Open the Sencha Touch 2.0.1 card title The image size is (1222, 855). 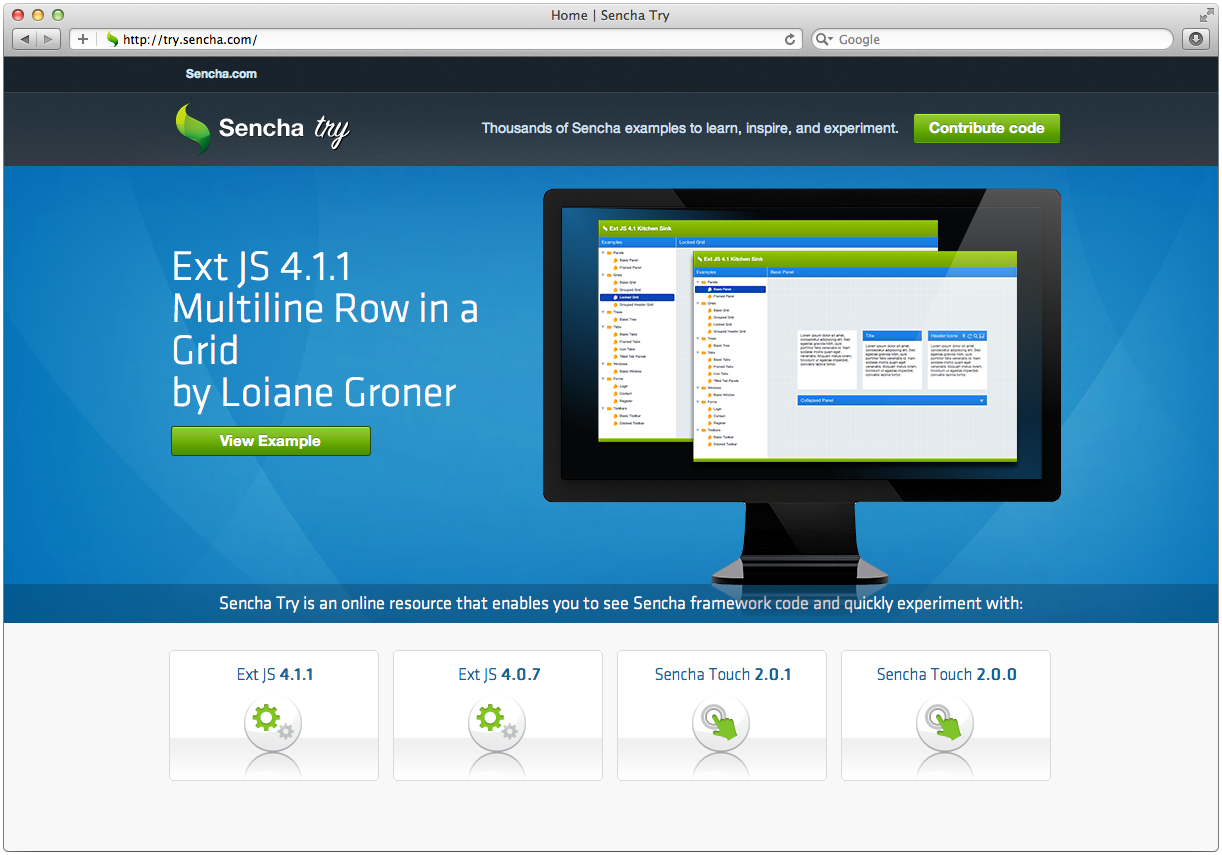pyautogui.click(x=723, y=674)
